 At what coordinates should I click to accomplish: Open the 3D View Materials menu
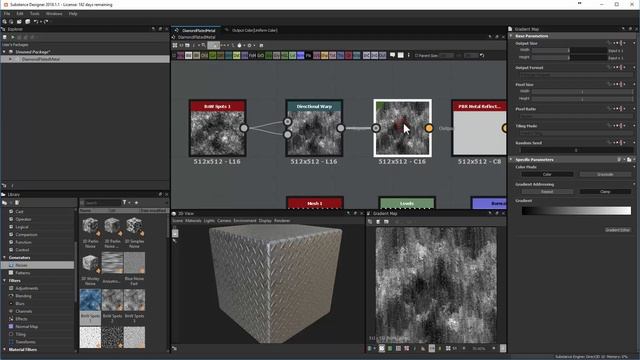pyautogui.click(x=193, y=221)
